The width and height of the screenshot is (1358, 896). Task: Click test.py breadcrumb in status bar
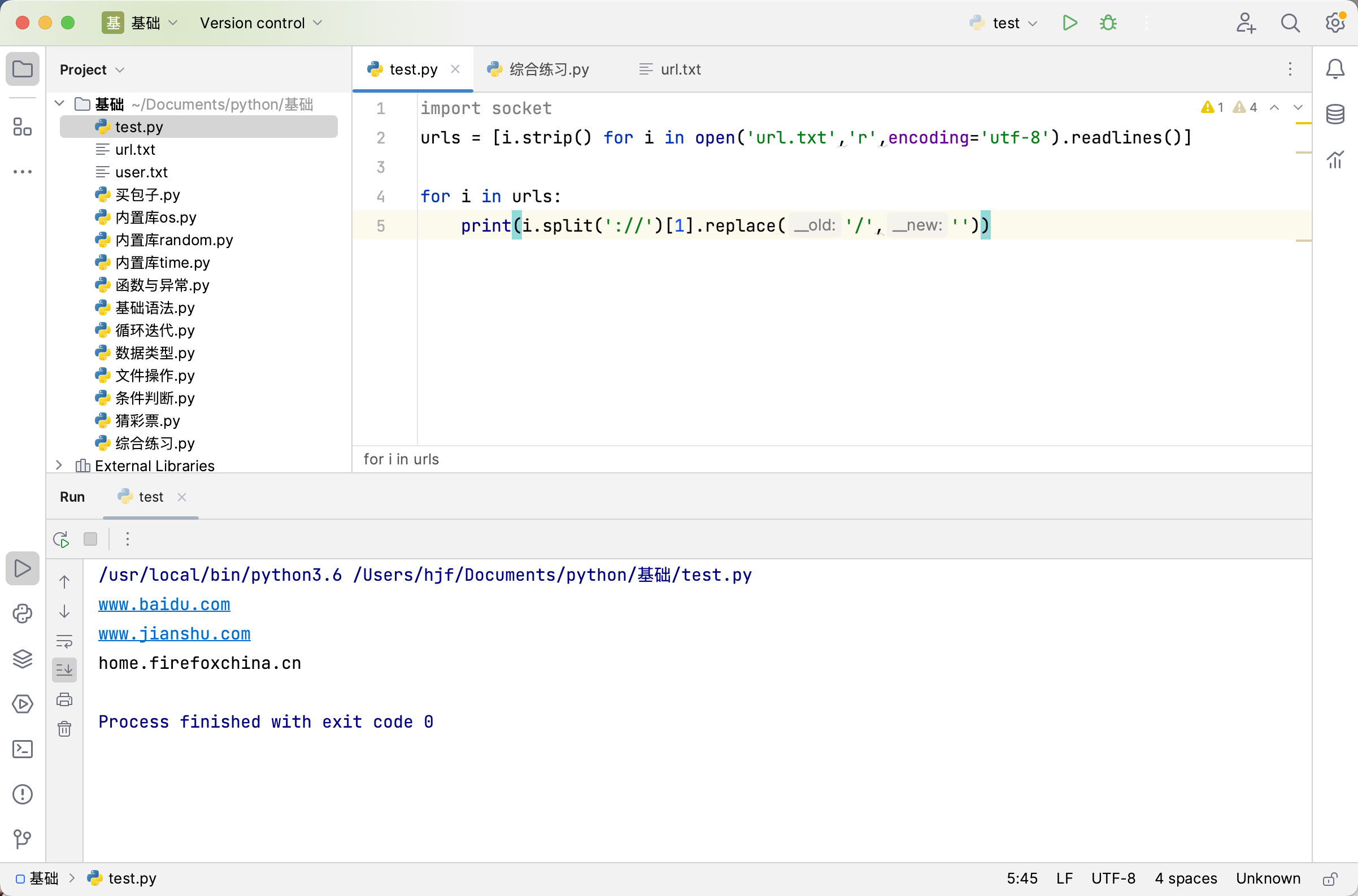[x=121, y=878]
